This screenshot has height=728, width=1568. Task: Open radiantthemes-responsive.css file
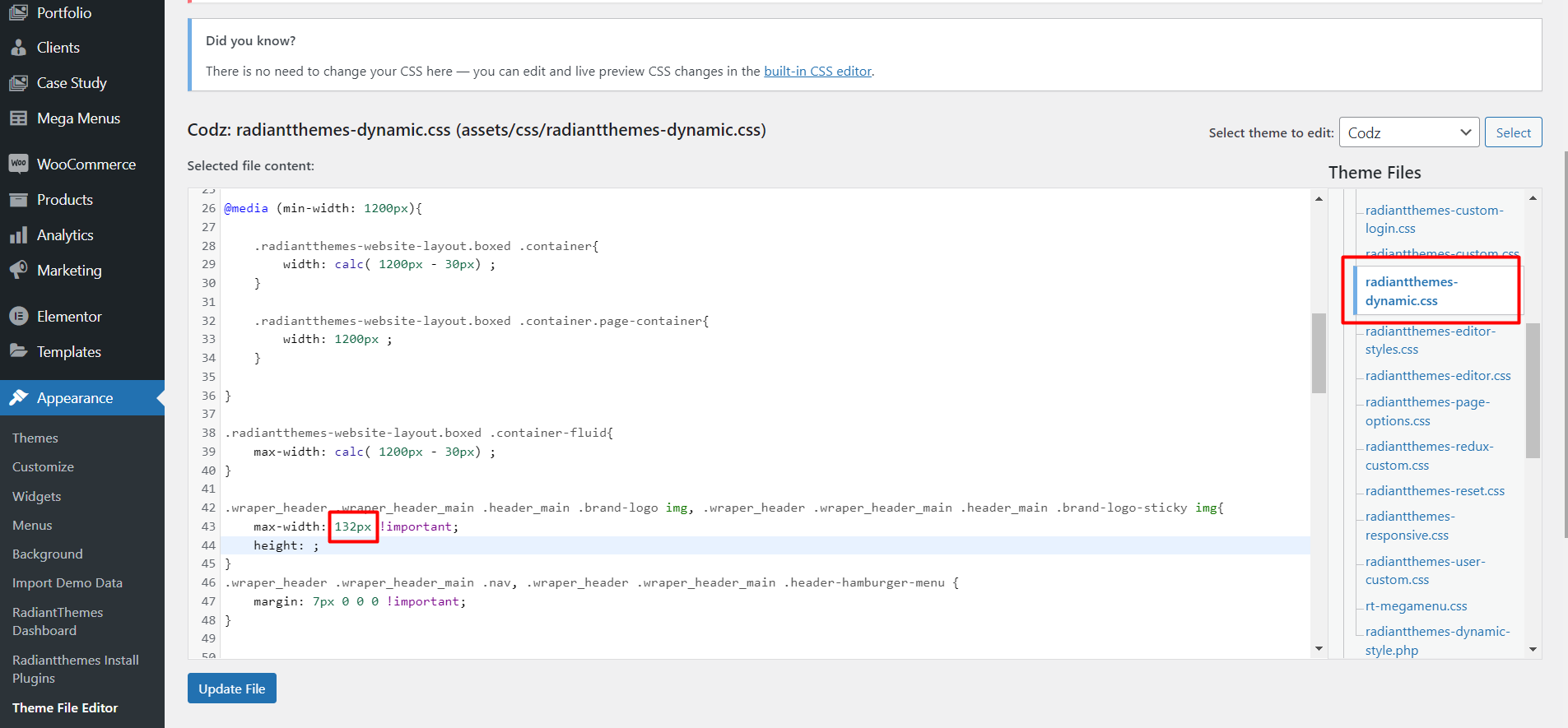pos(1410,526)
